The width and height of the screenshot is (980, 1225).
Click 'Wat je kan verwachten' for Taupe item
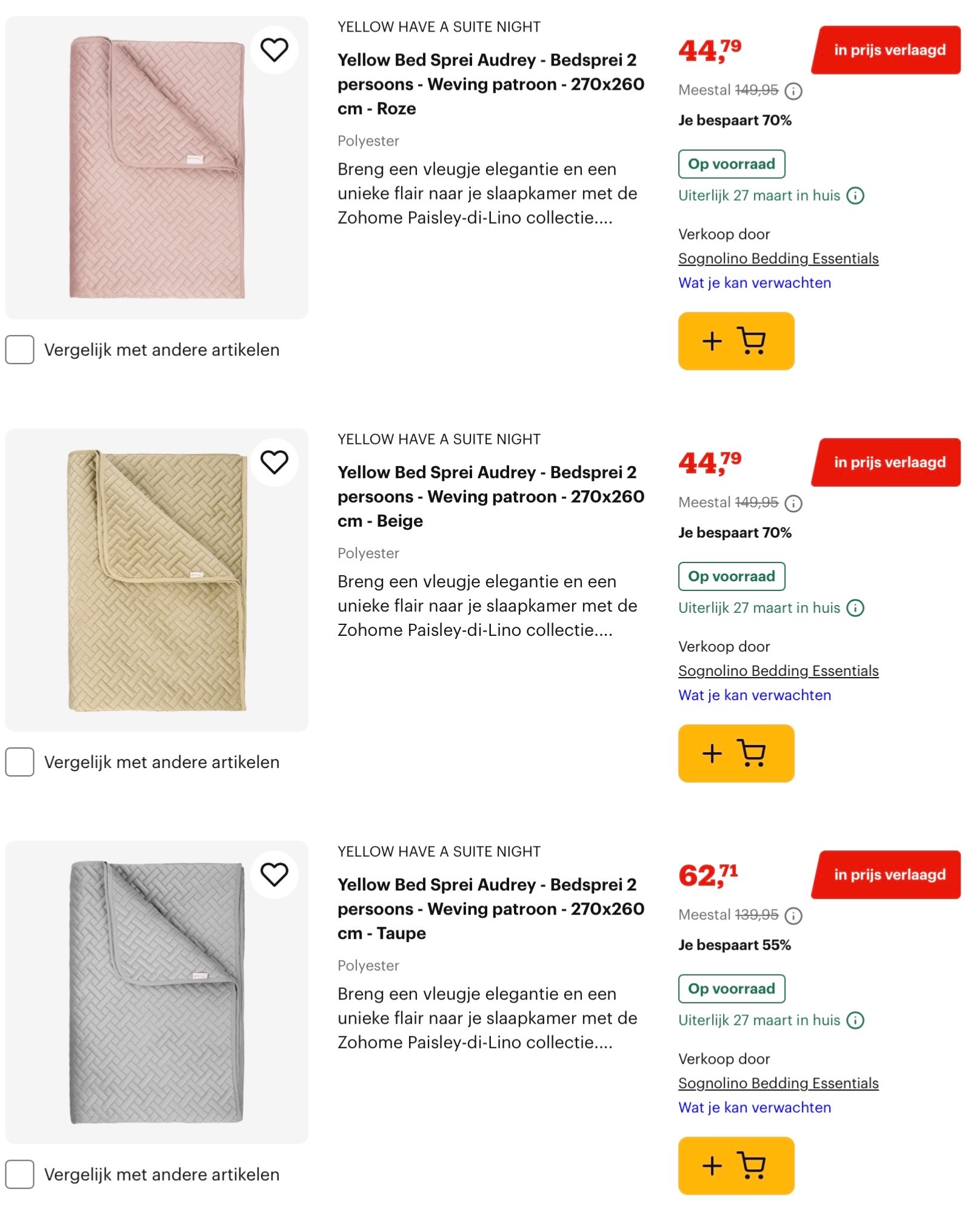(754, 1107)
